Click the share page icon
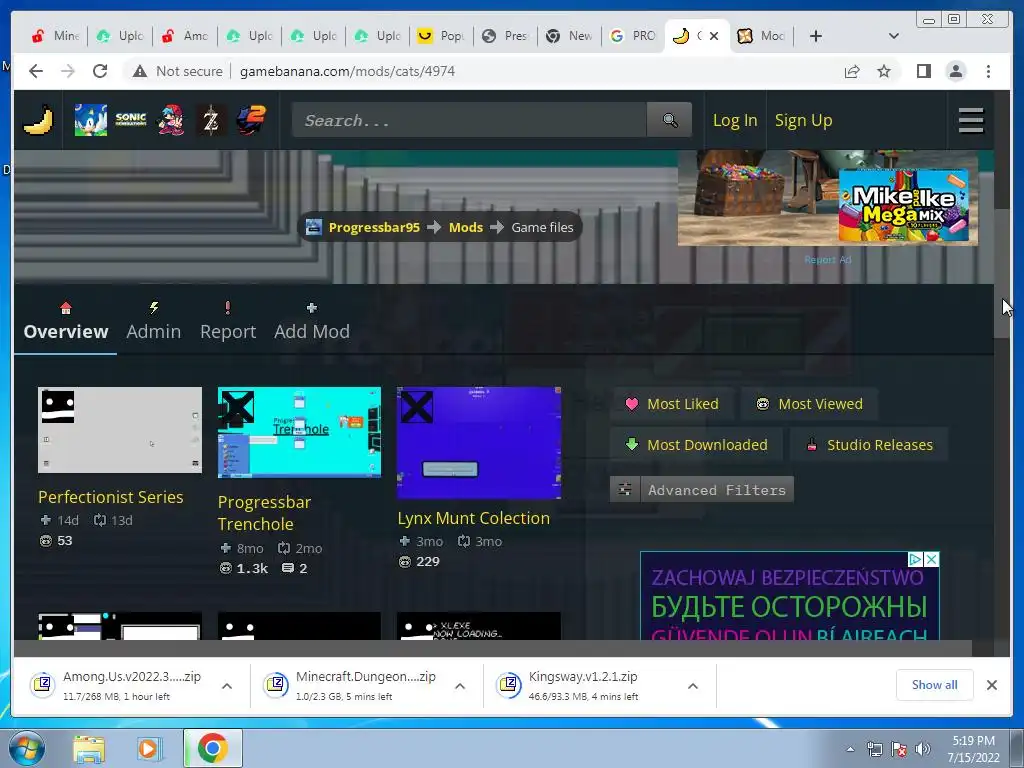The height and width of the screenshot is (768, 1024). tap(852, 71)
